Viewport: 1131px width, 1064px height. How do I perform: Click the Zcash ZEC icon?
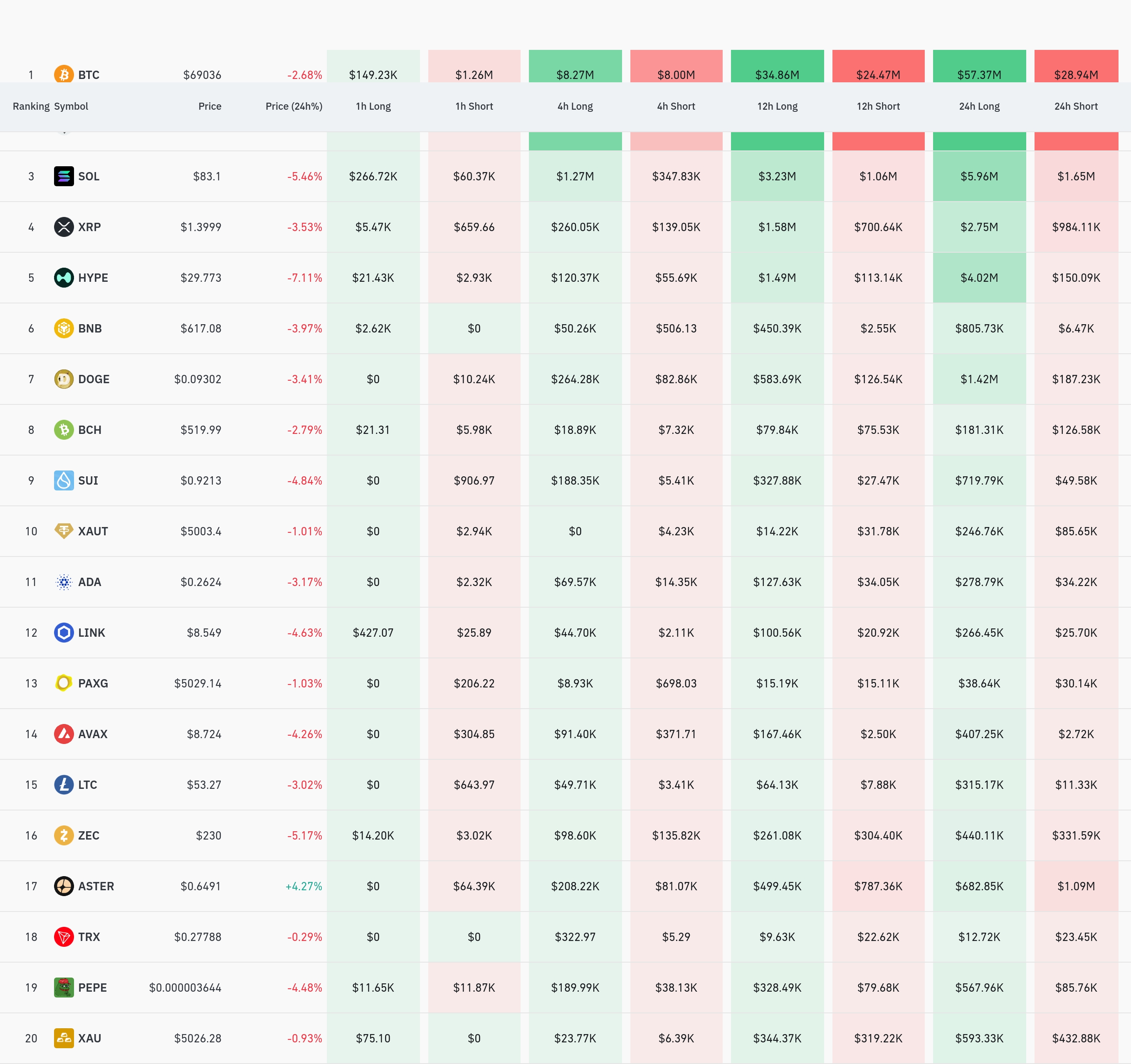click(64, 835)
